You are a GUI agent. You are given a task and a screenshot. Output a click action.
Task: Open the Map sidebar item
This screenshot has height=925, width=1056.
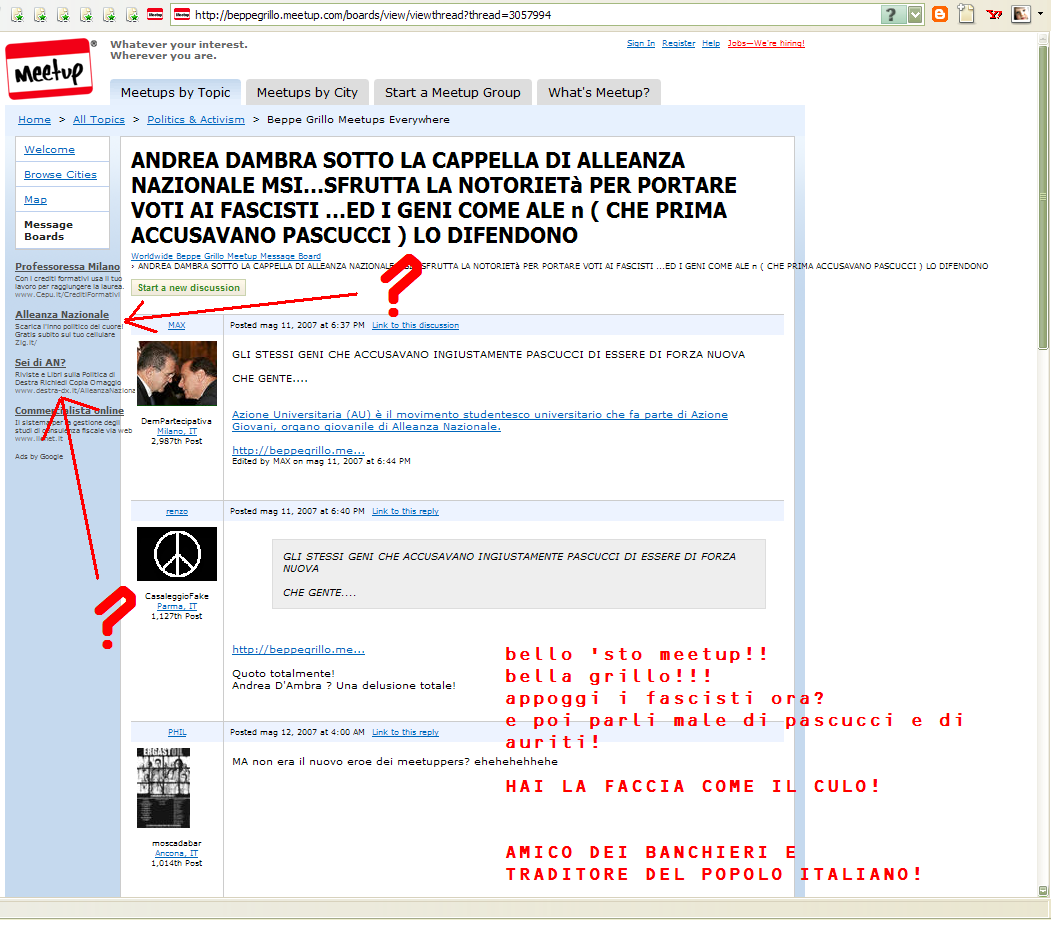(36, 199)
